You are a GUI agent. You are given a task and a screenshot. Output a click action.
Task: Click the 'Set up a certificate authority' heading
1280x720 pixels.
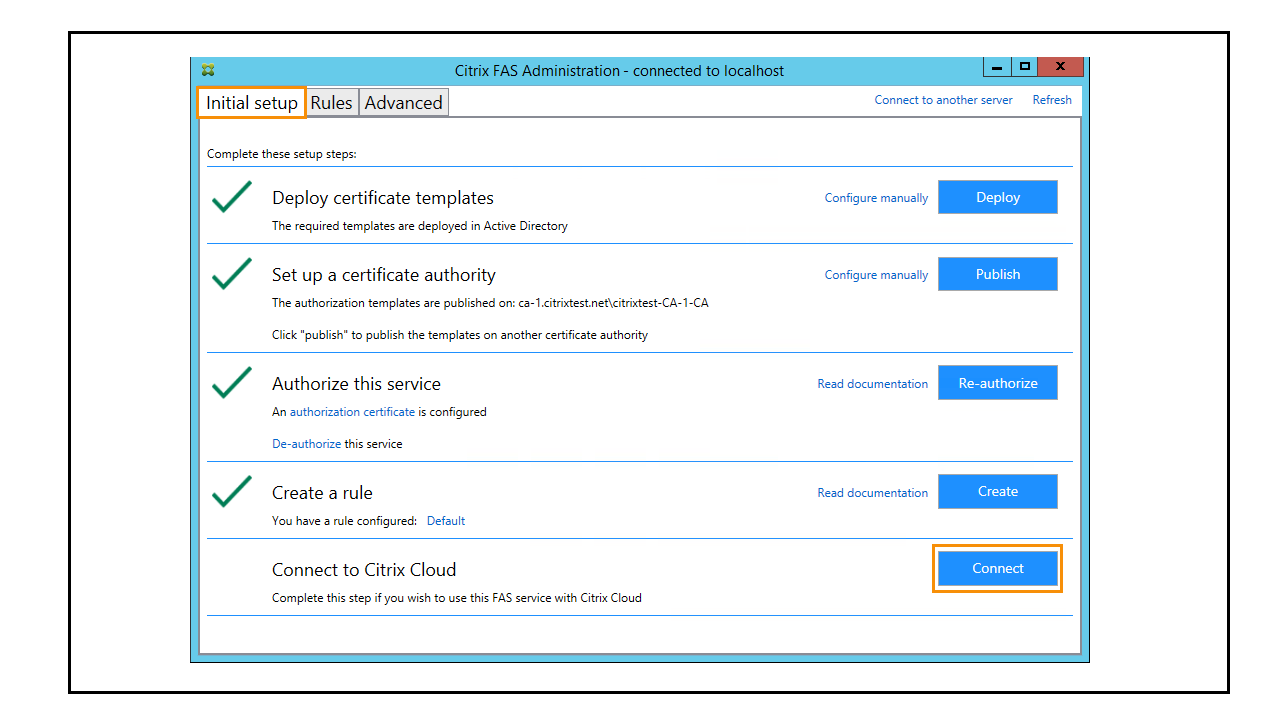click(384, 275)
